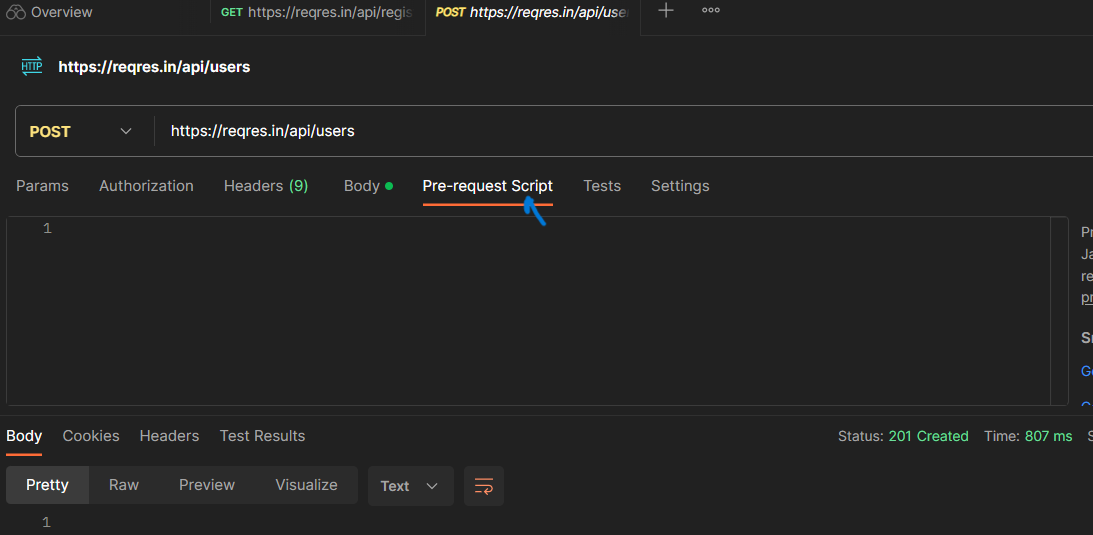Show response Cookies tab
1093x535 pixels.
[x=91, y=436]
